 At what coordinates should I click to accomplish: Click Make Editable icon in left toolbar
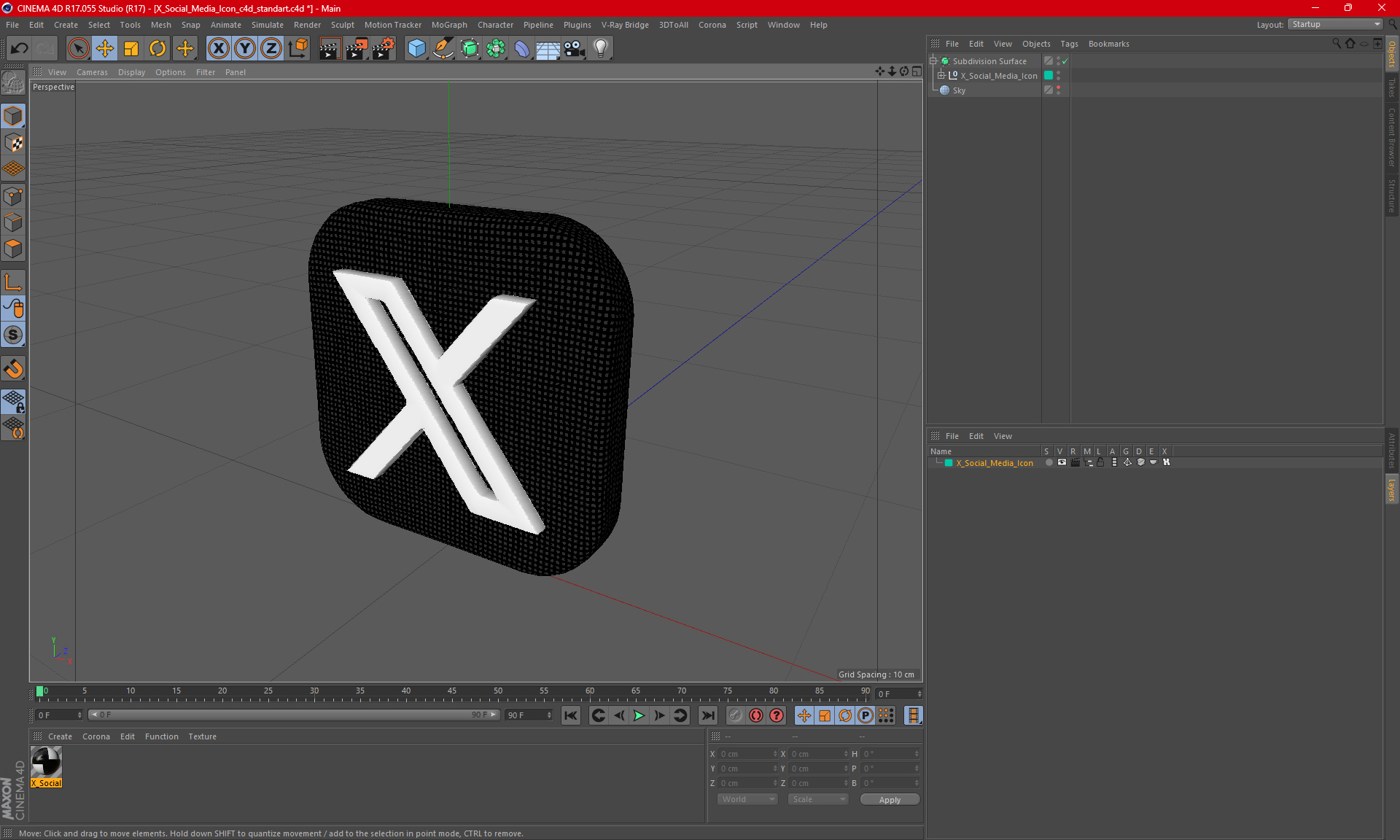pyautogui.click(x=13, y=83)
